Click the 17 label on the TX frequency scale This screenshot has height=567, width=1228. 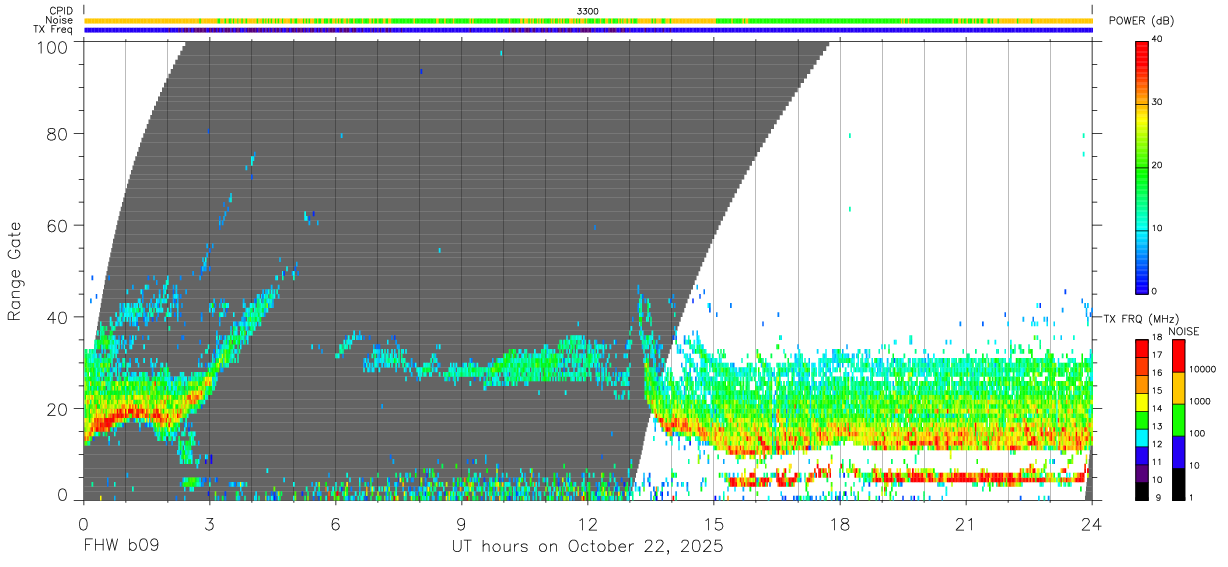point(1158,355)
